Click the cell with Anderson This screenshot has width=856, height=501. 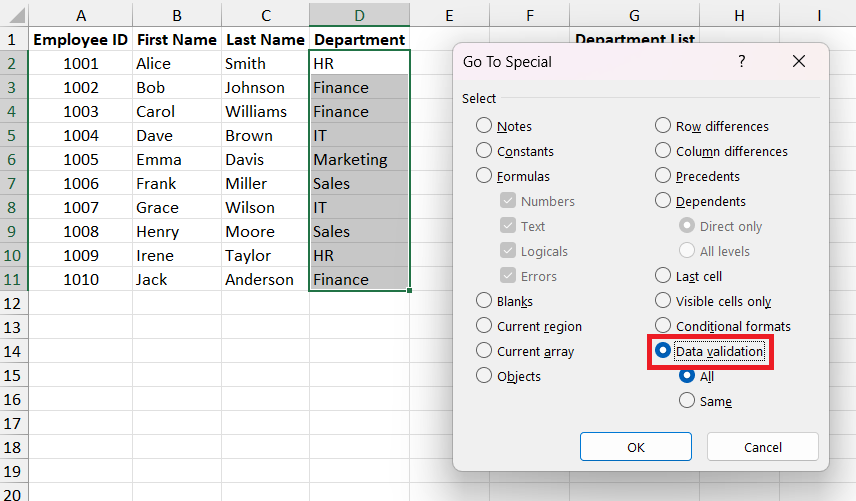(265, 279)
